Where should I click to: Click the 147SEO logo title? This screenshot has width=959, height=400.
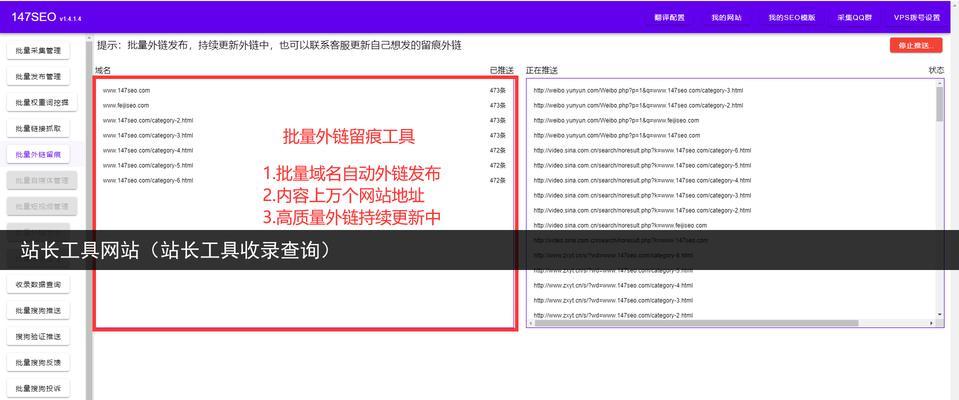[x=34, y=17]
